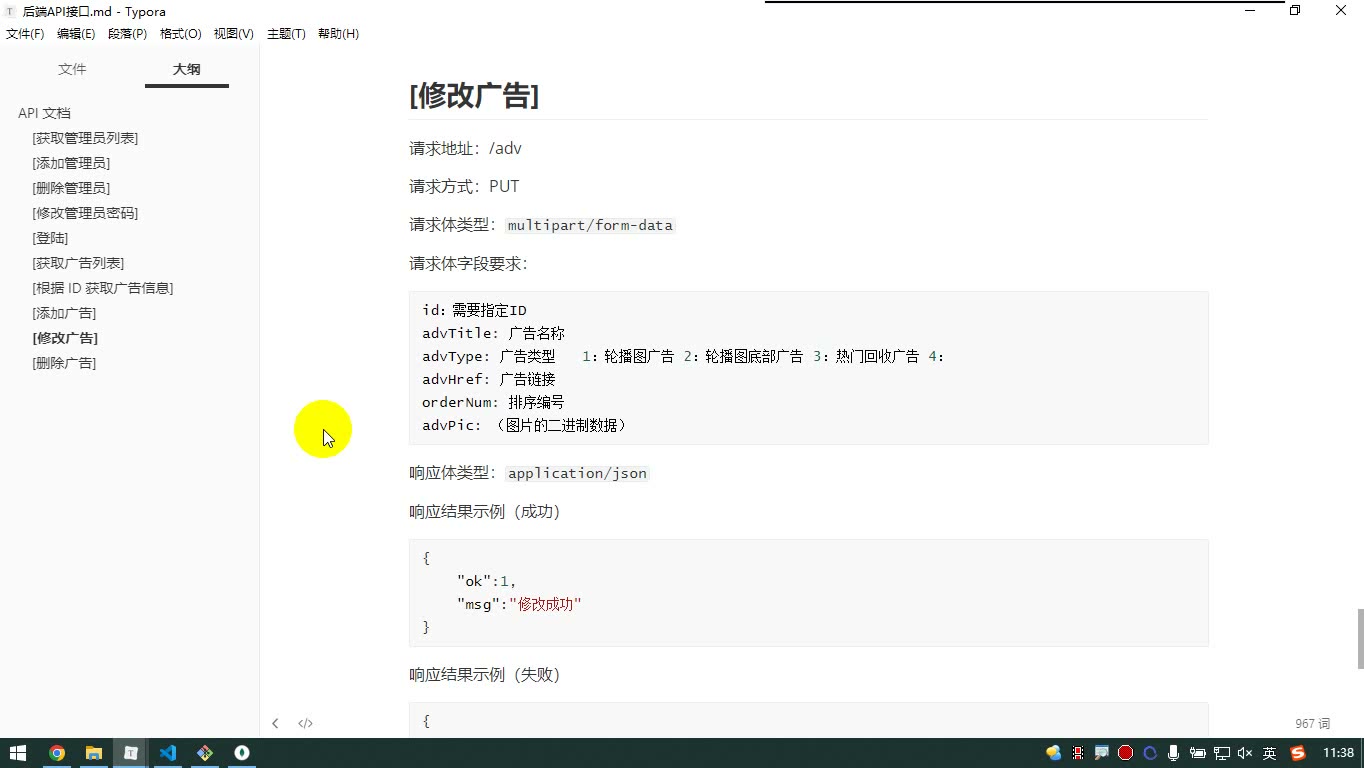
Task: Click the filmstrip tray icon
Action: tap(1078, 753)
